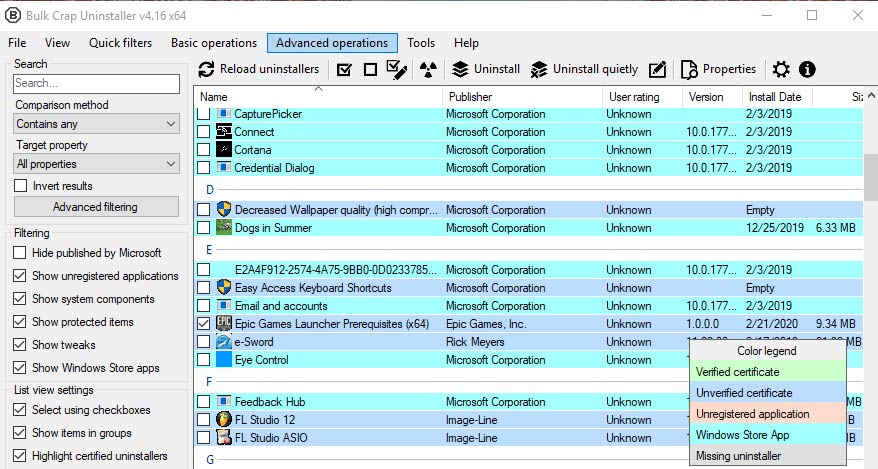Click the Dogs in Summer thumbnail icon

224,228
